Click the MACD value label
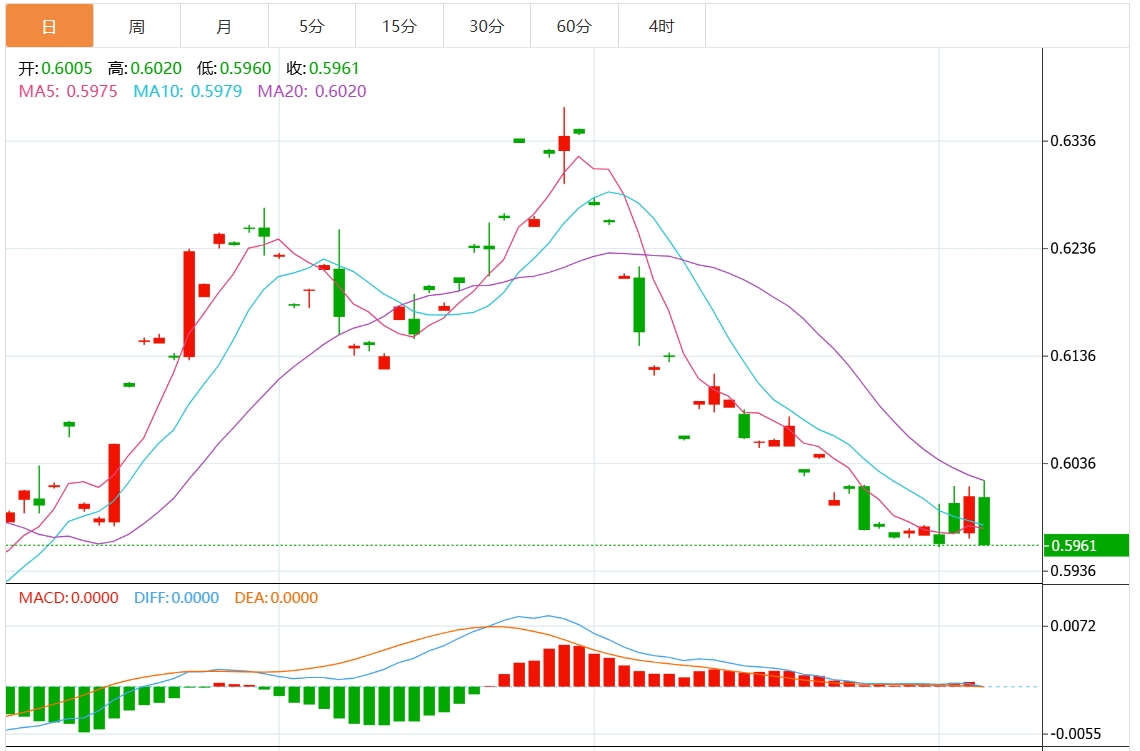Viewport: 1140px width, 751px height. click(68, 598)
